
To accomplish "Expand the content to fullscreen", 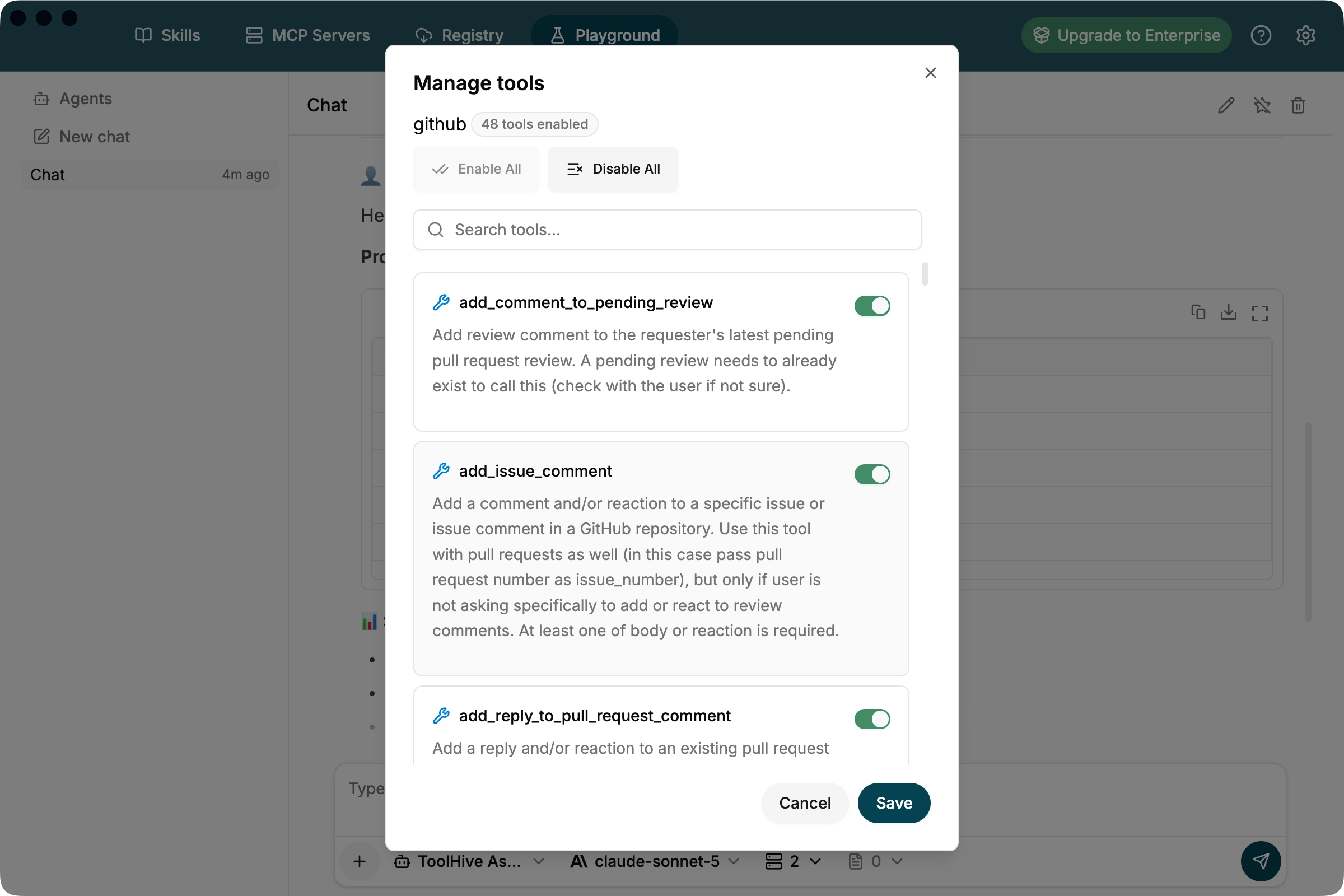I will (x=1259, y=313).
